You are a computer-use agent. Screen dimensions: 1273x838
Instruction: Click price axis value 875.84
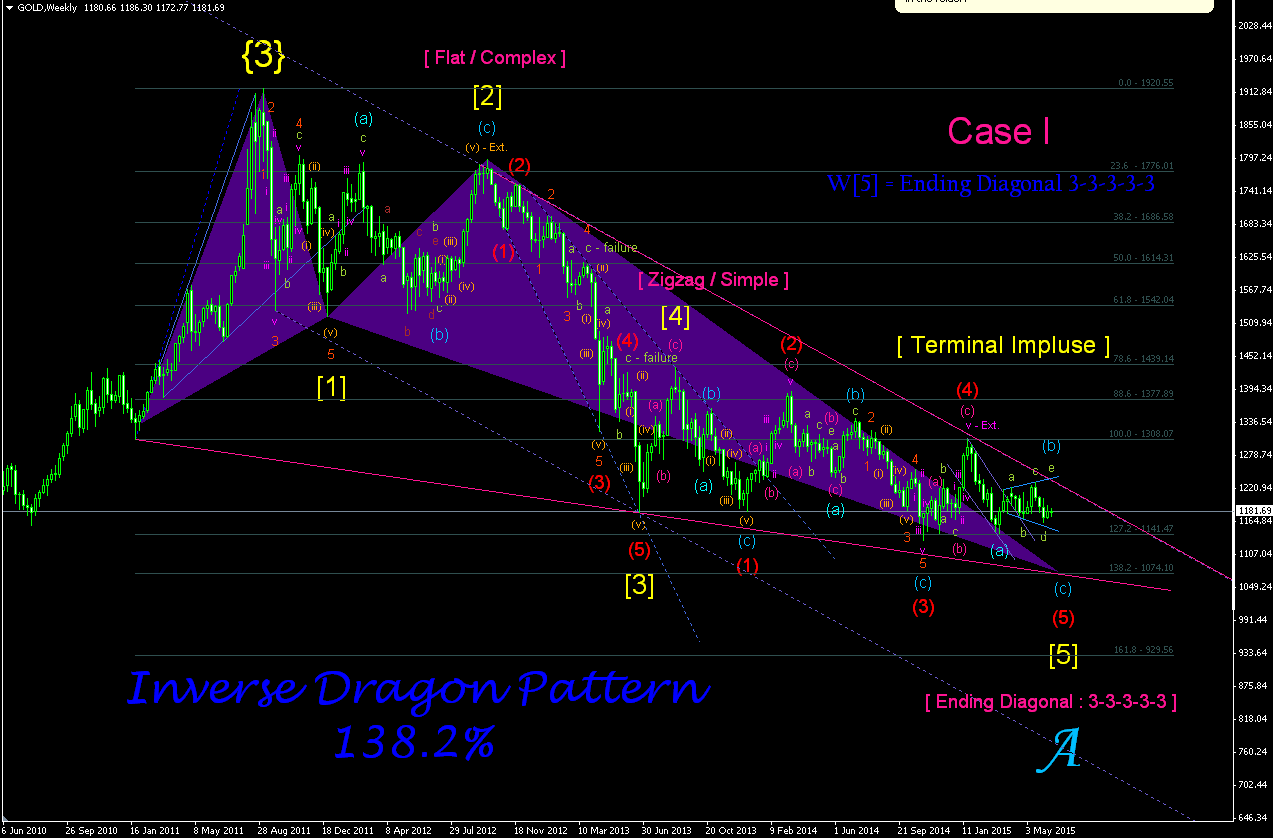pos(1253,686)
